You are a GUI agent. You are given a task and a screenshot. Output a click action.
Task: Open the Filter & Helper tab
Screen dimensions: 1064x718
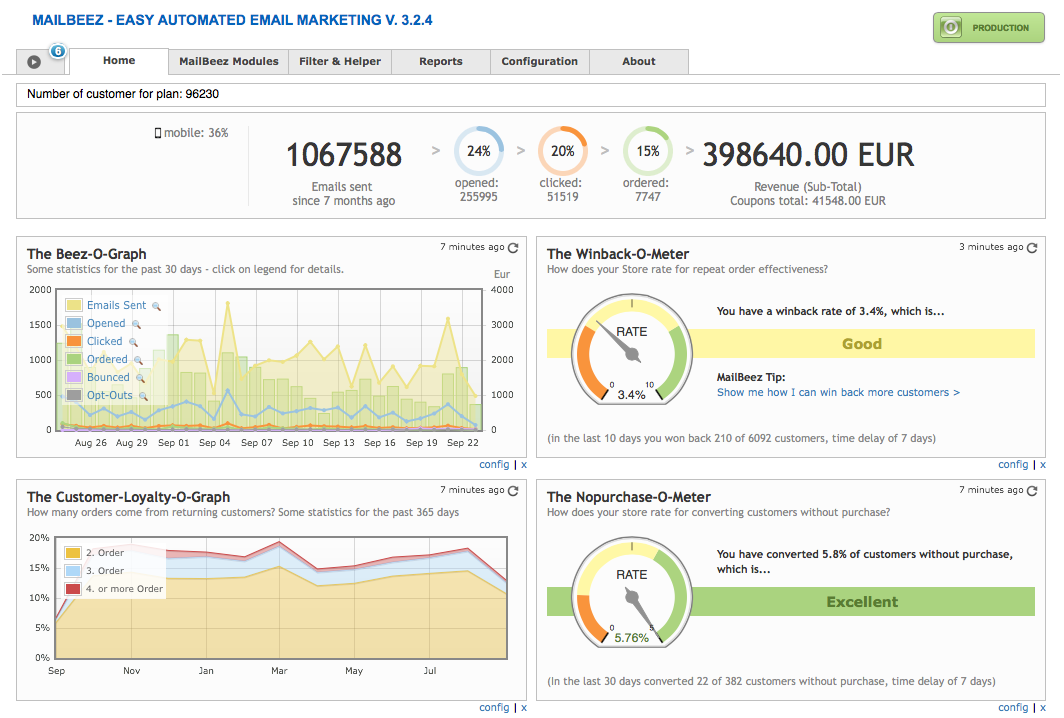coord(340,61)
